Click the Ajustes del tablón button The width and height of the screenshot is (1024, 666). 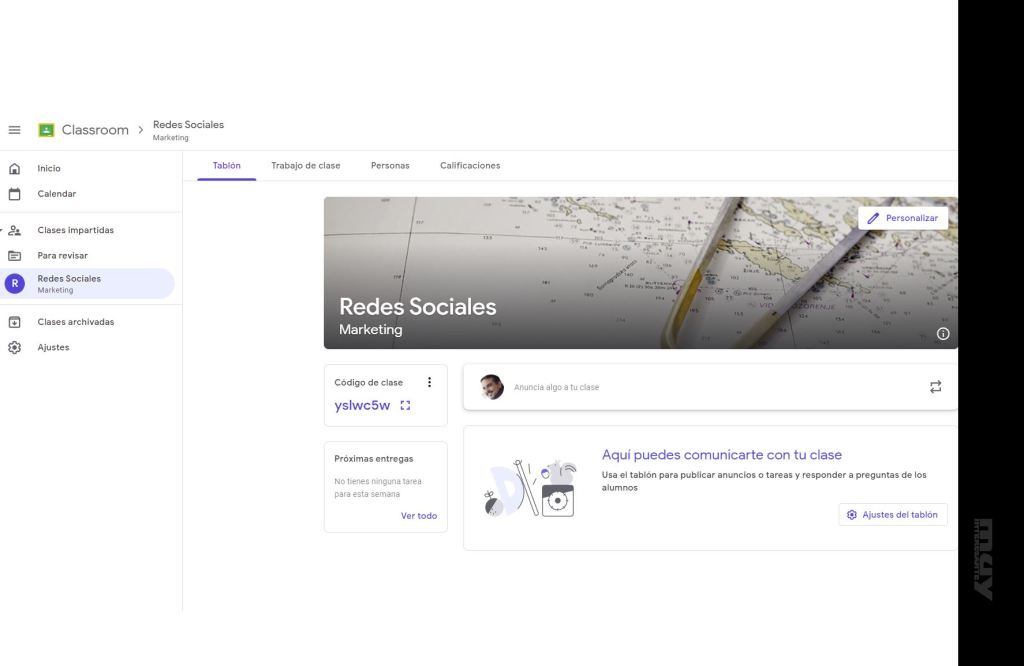[x=892, y=515]
